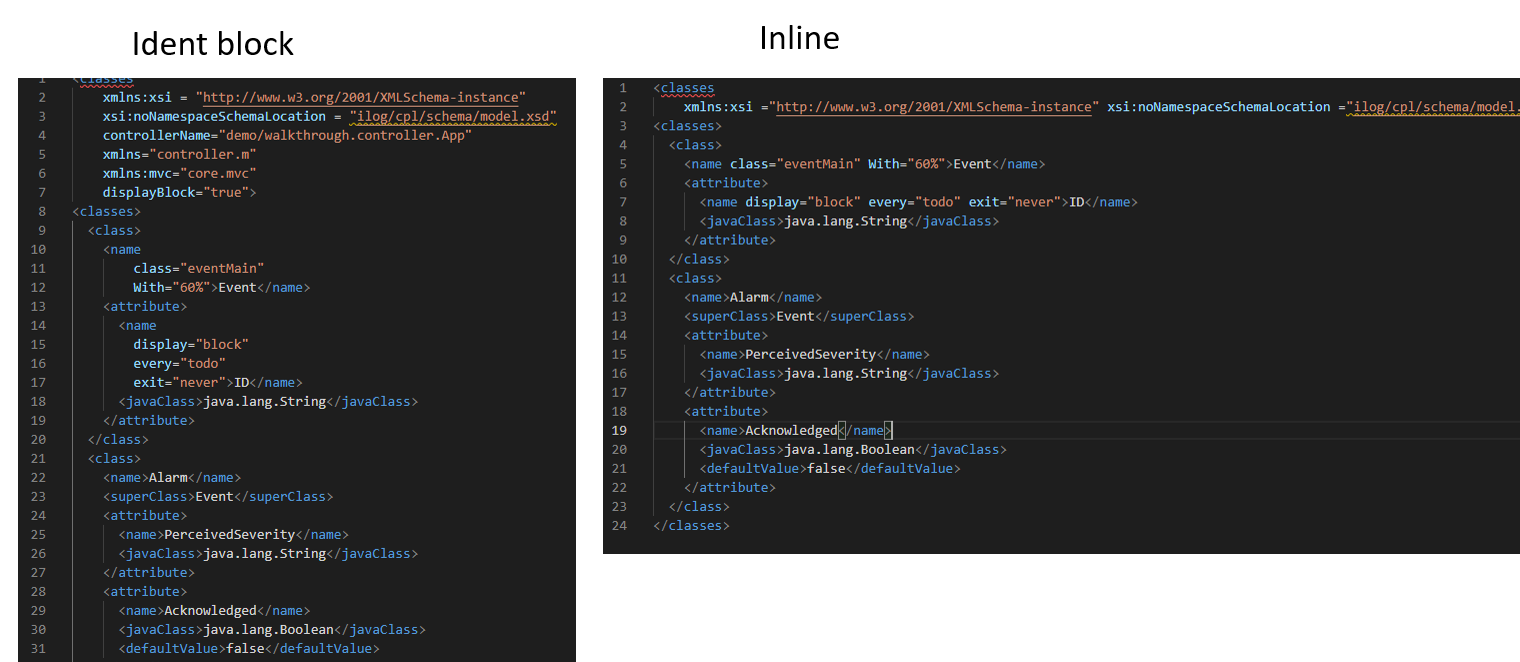Click closing </class> tag on line 10 of Inline pane
Viewport: 1520px width, 662px height.
pyautogui.click(x=699, y=259)
